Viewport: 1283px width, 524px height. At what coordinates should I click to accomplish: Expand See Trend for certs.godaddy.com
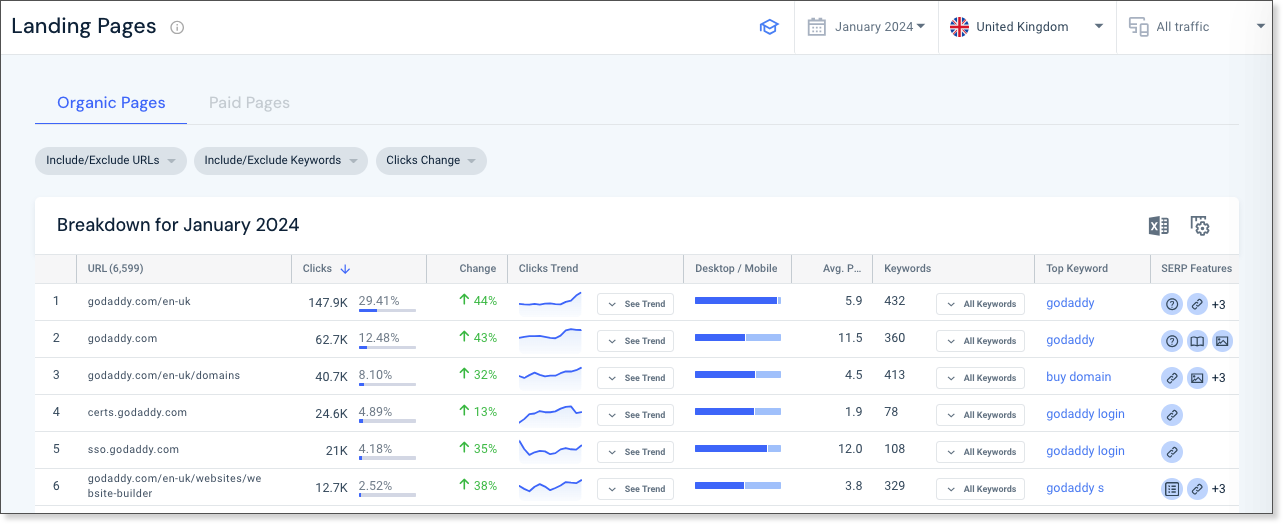(635, 415)
